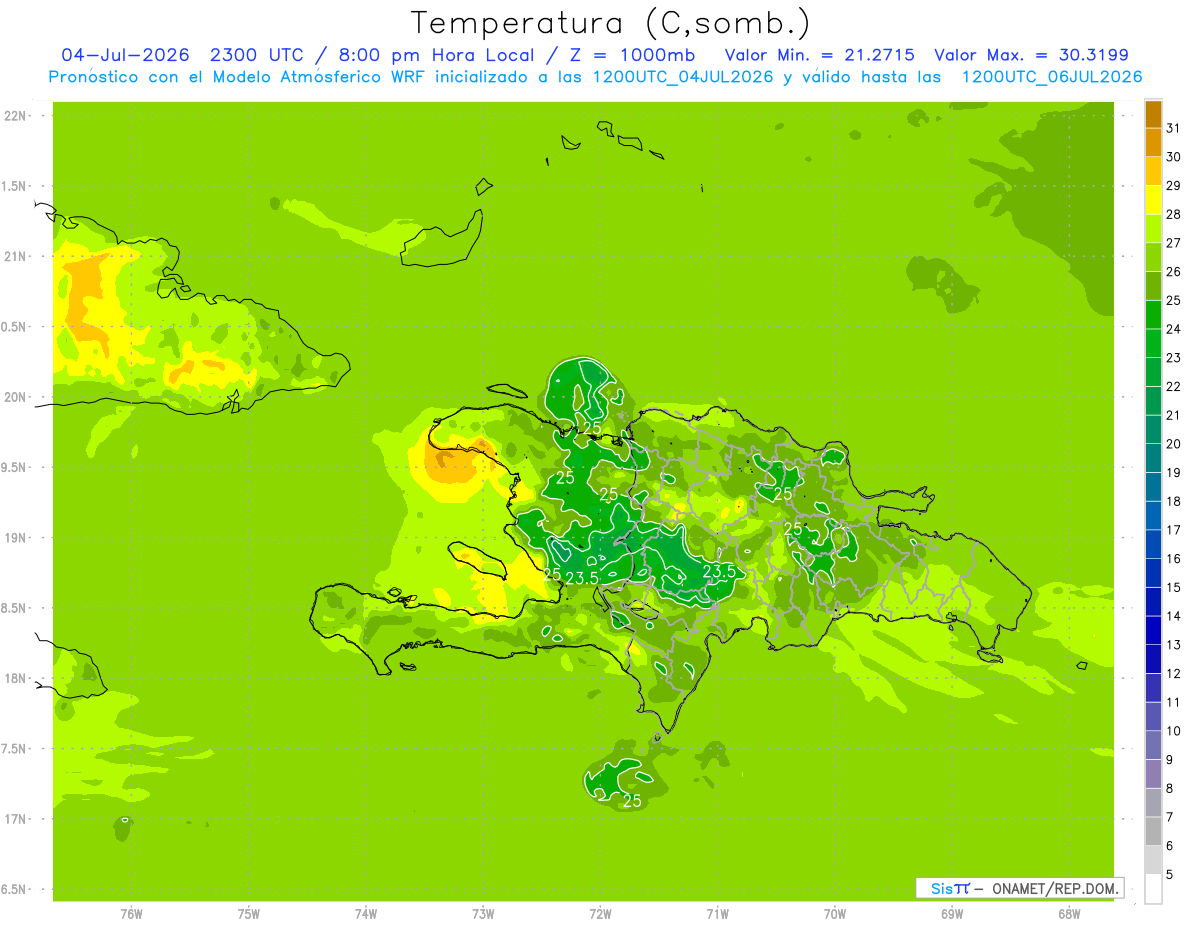1200x927 pixels.
Task: Click the title "Temperatura (C,somb.)"
Action: point(610,23)
